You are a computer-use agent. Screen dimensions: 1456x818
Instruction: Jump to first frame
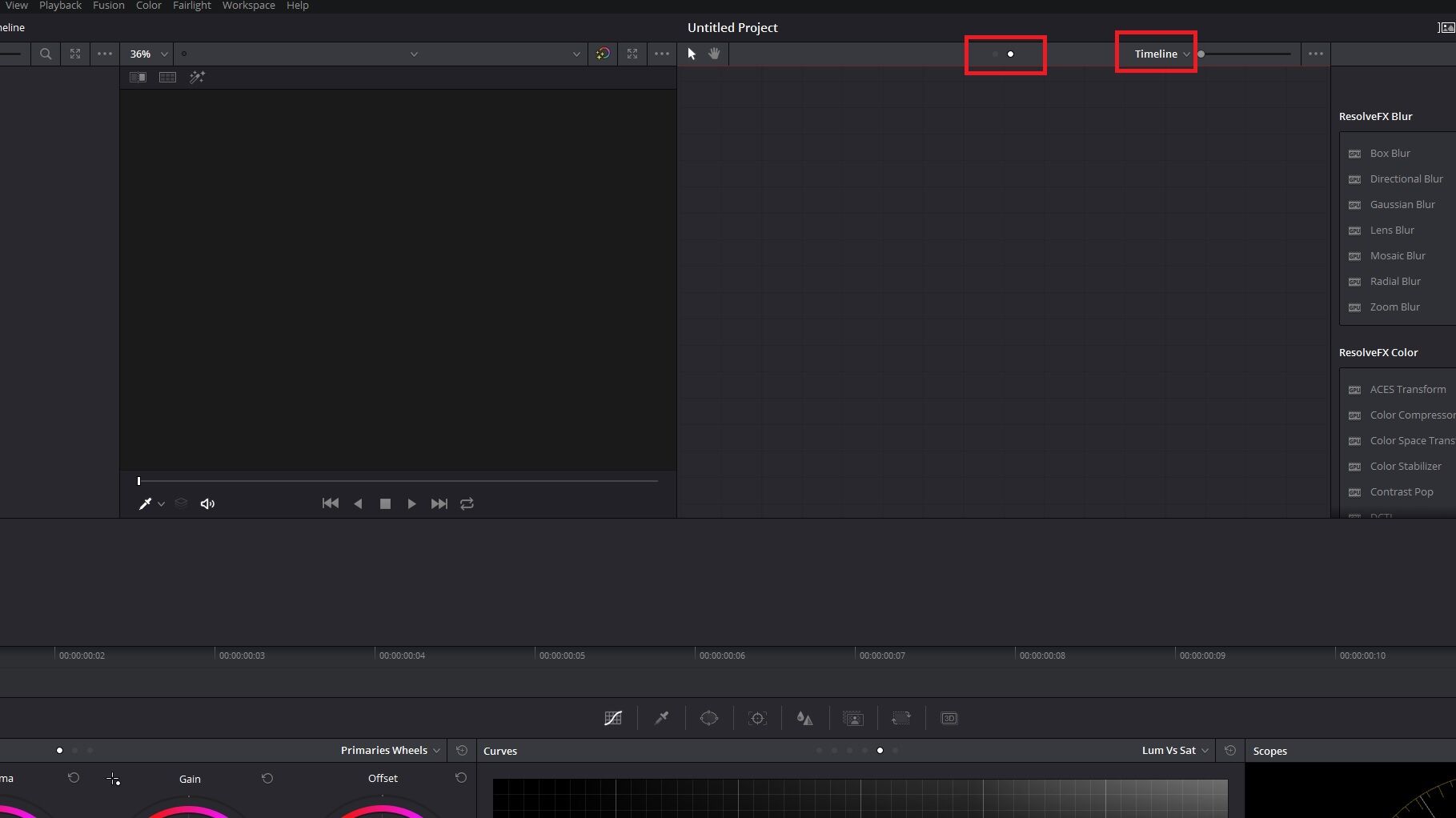coord(330,503)
